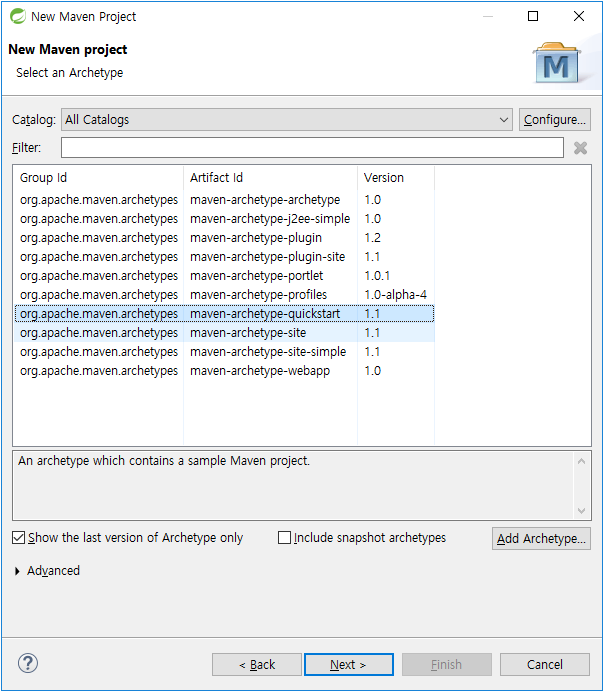Maximize the New Maven Project window
Viewport: 604px width, 692px height.
tap(533, 16)
